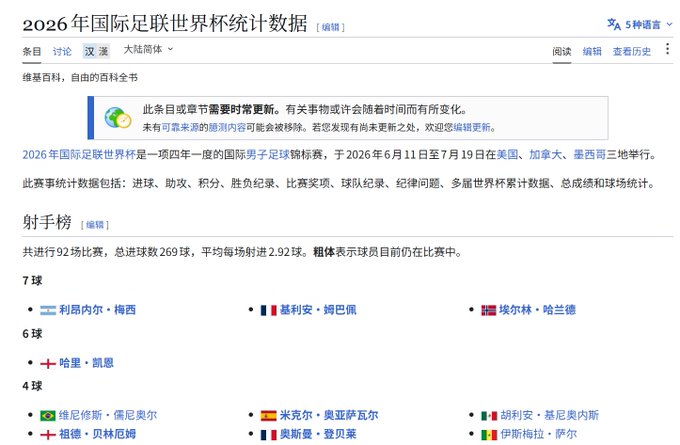Viewport: 680px width, 445px height.
Task: Click the 编辑更新 link in notice
Action: [x=472, y=127]
